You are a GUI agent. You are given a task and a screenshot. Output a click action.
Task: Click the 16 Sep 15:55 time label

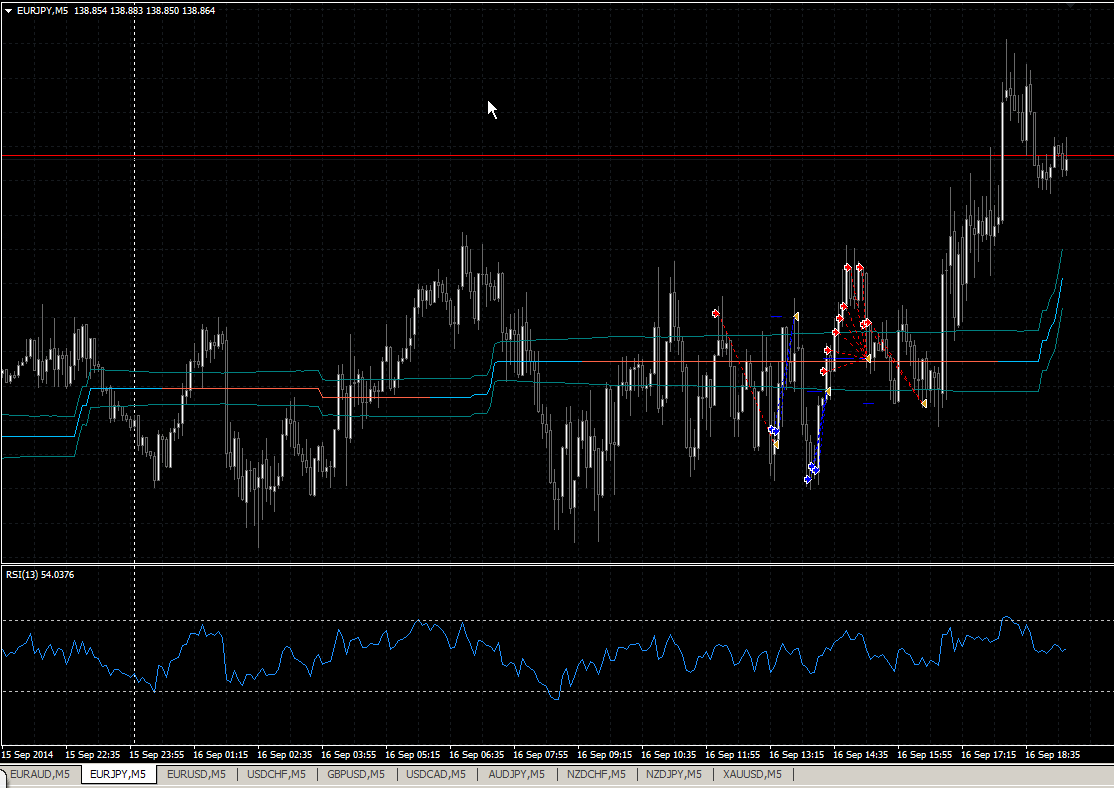pos(924,755)
